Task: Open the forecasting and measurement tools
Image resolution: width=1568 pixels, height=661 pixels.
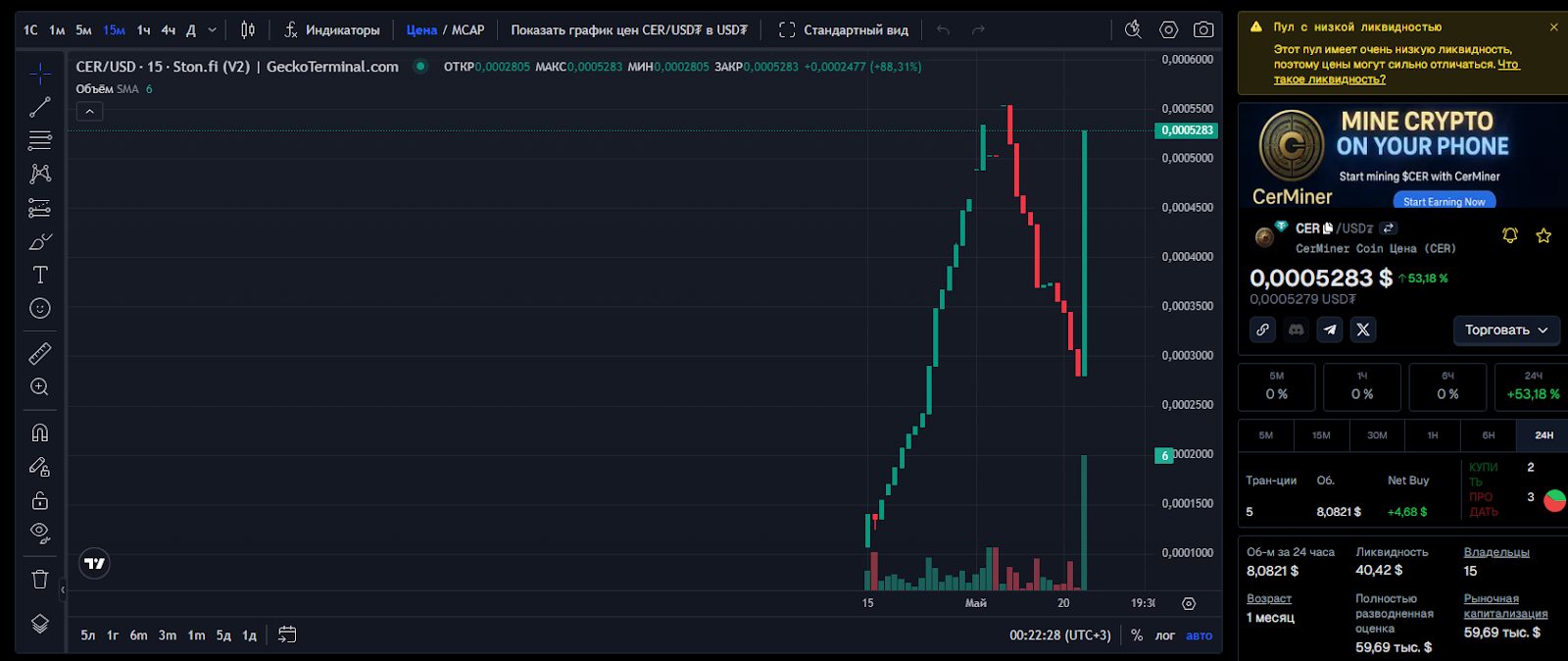Action: 40,208
